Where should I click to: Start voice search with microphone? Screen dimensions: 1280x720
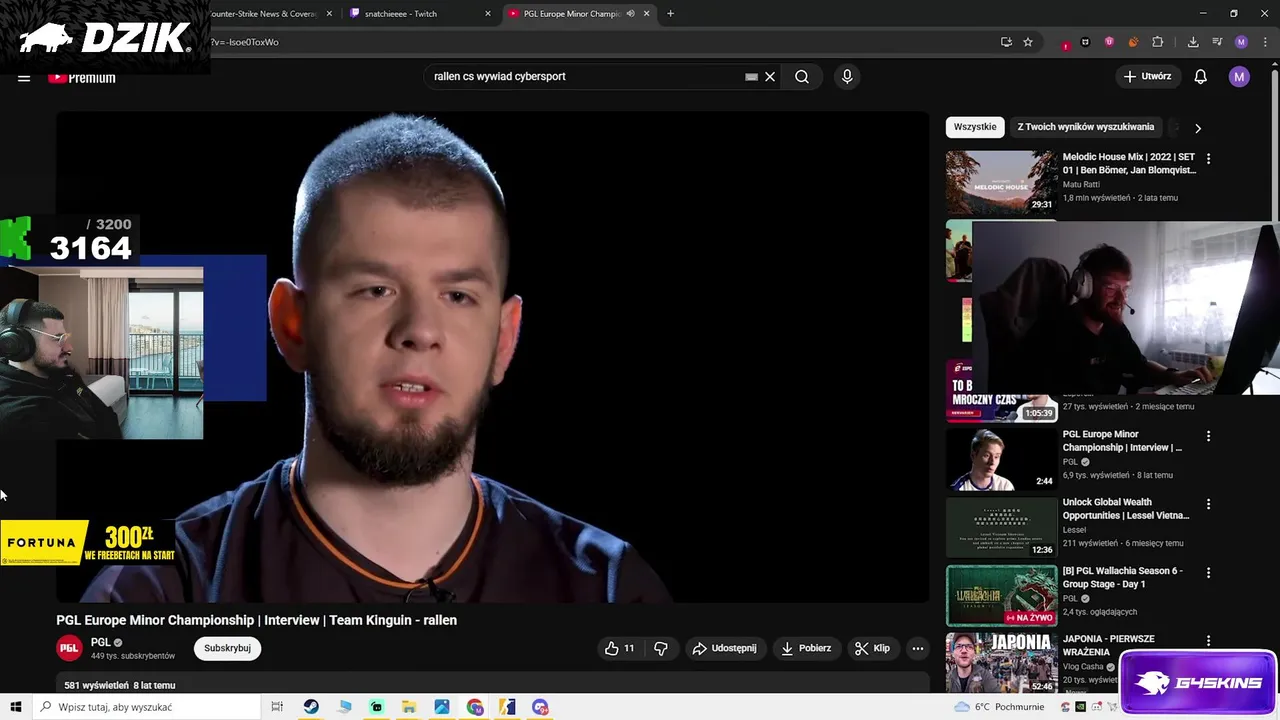click(847, 76)
